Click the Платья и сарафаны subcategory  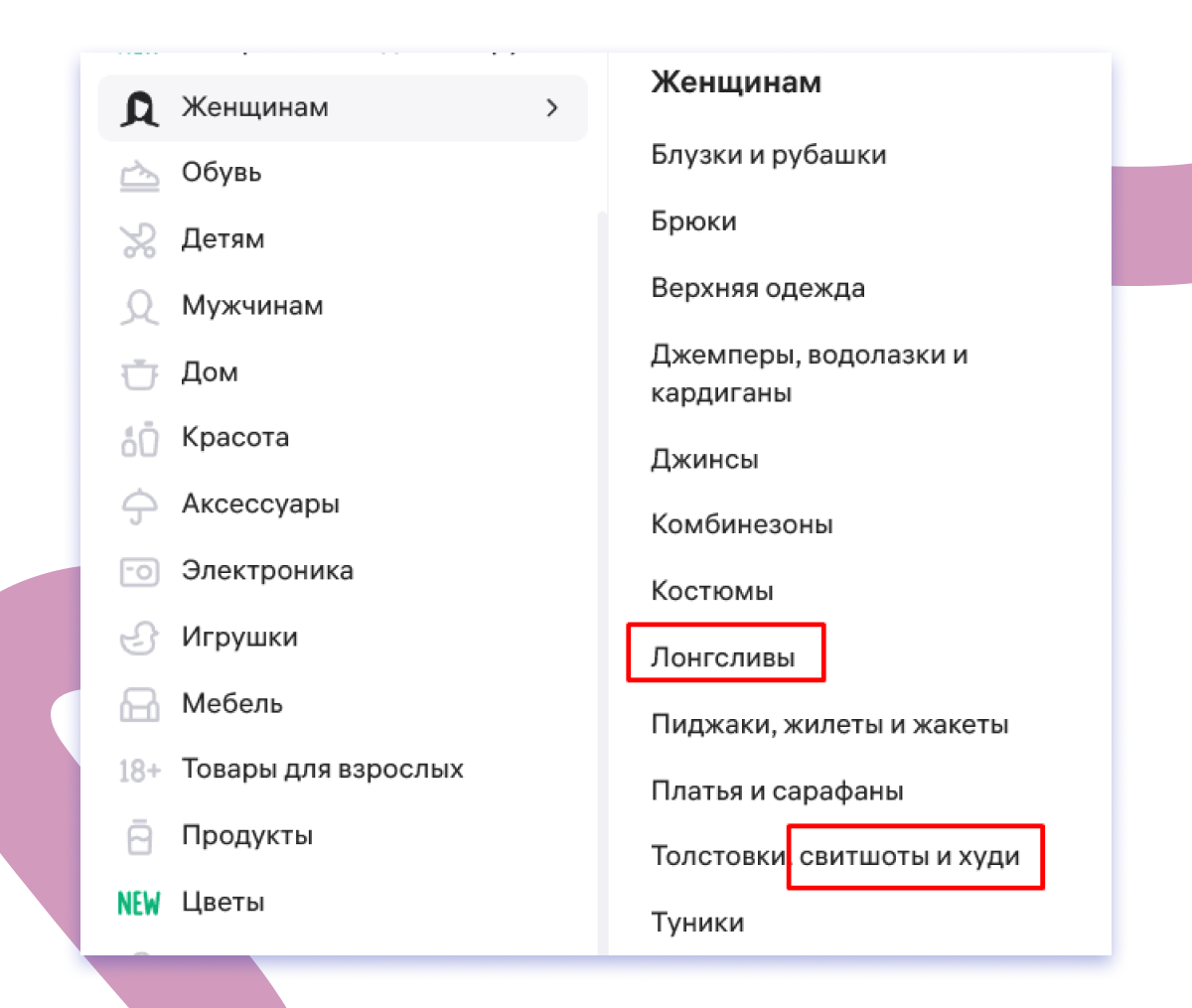click(x=776, y=791)
